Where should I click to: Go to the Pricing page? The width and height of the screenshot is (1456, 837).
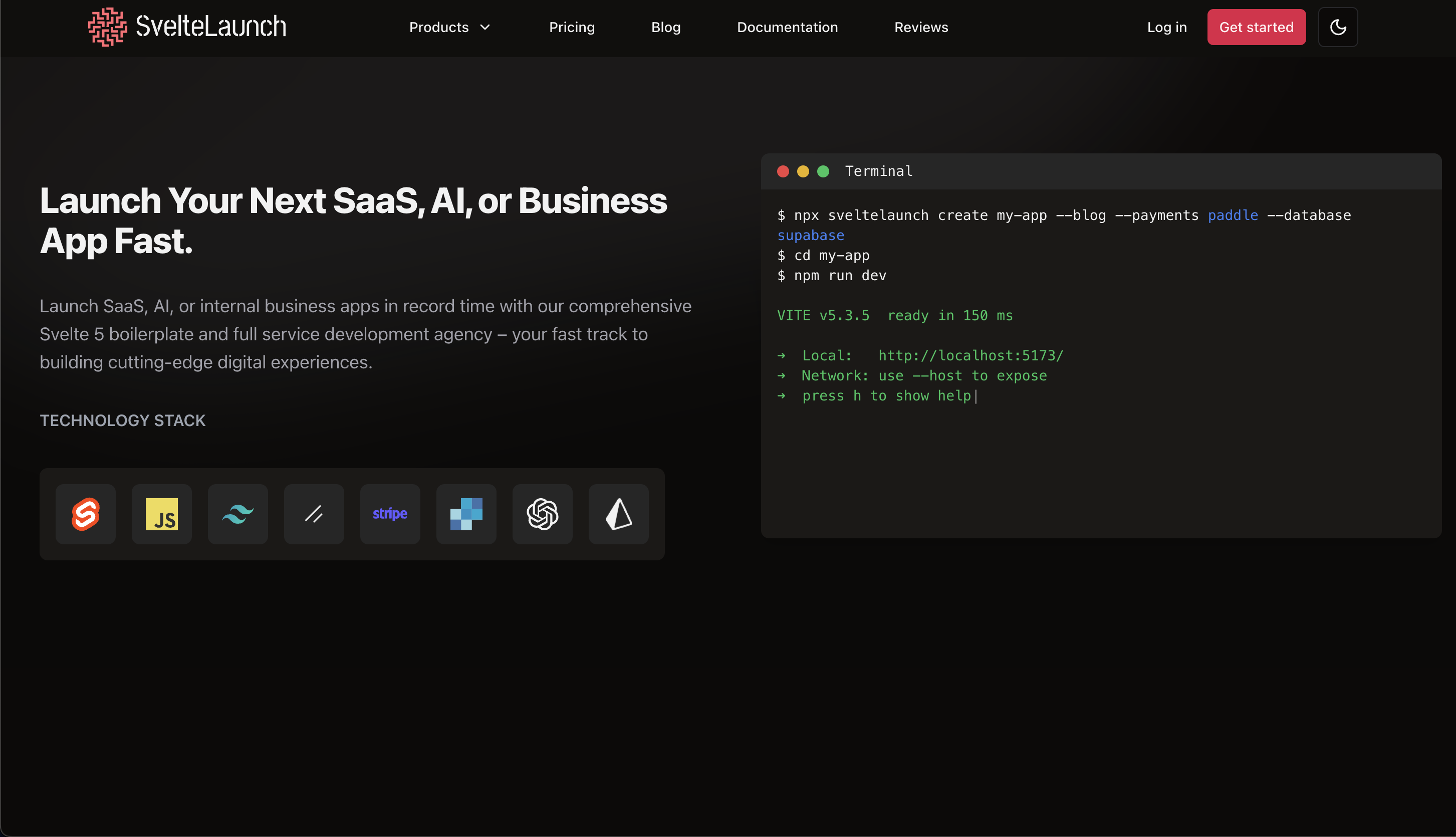[572, 27]
